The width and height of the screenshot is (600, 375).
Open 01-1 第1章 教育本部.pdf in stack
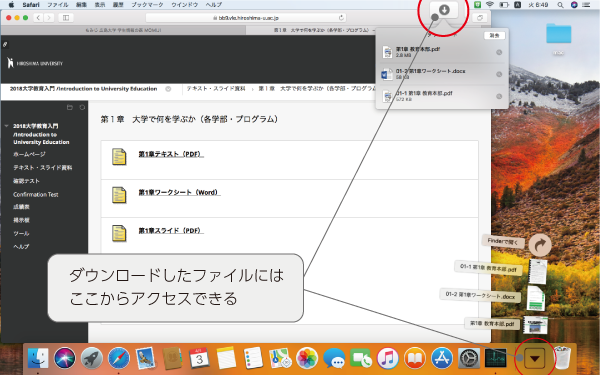coord(538,271)
